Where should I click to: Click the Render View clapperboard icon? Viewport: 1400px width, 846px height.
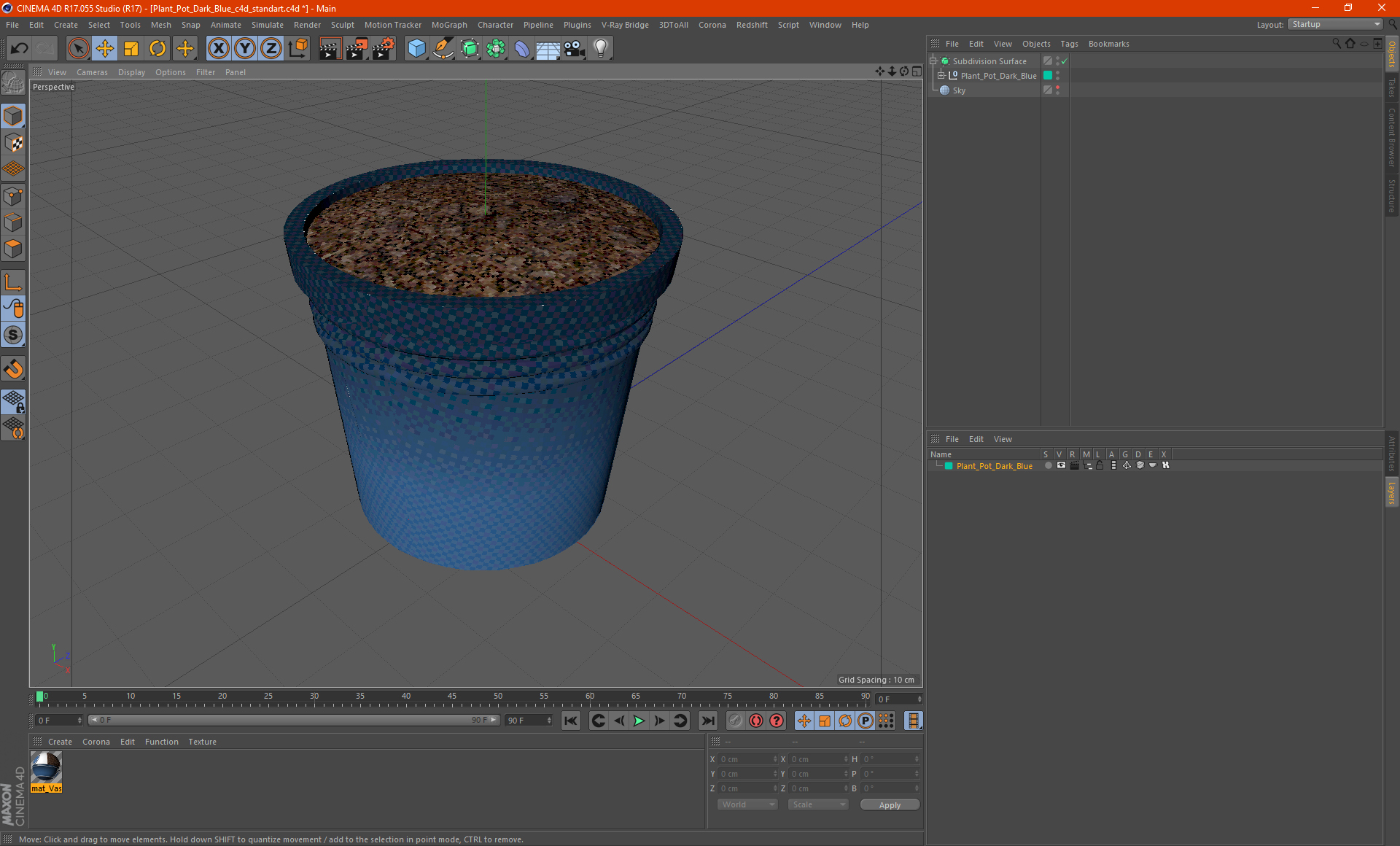330,49
